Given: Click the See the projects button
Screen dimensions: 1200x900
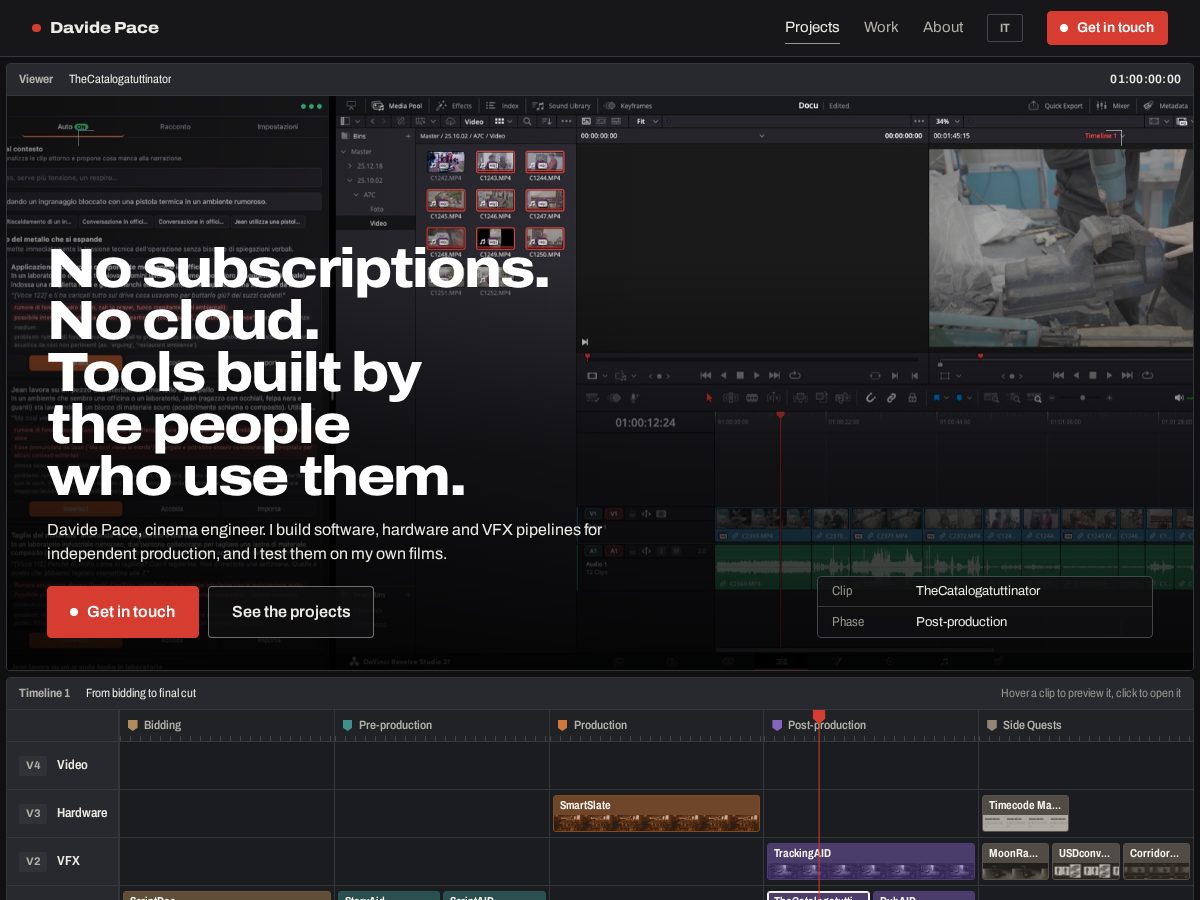Looking at the screenshot, I should (x=291, y=612).
